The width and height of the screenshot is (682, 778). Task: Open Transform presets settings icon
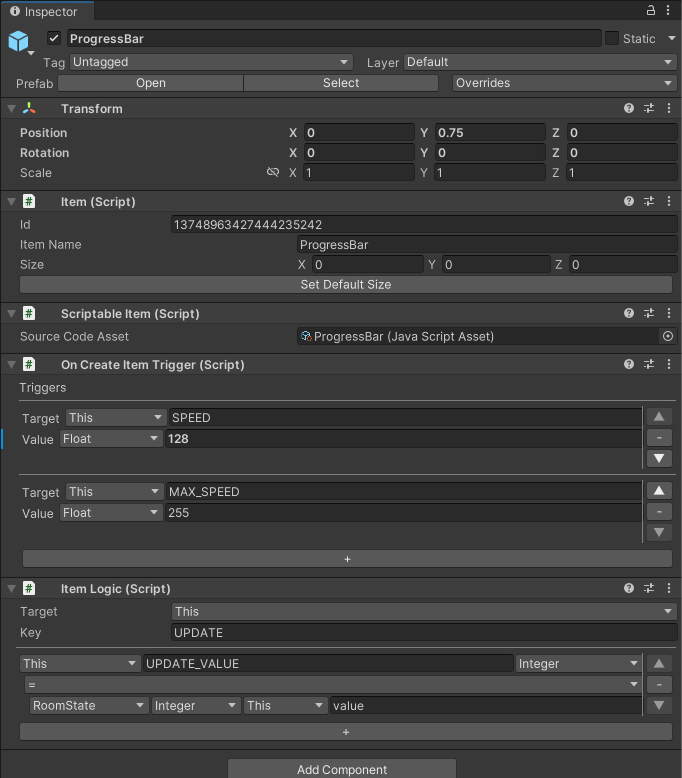(x=649, y=108)
